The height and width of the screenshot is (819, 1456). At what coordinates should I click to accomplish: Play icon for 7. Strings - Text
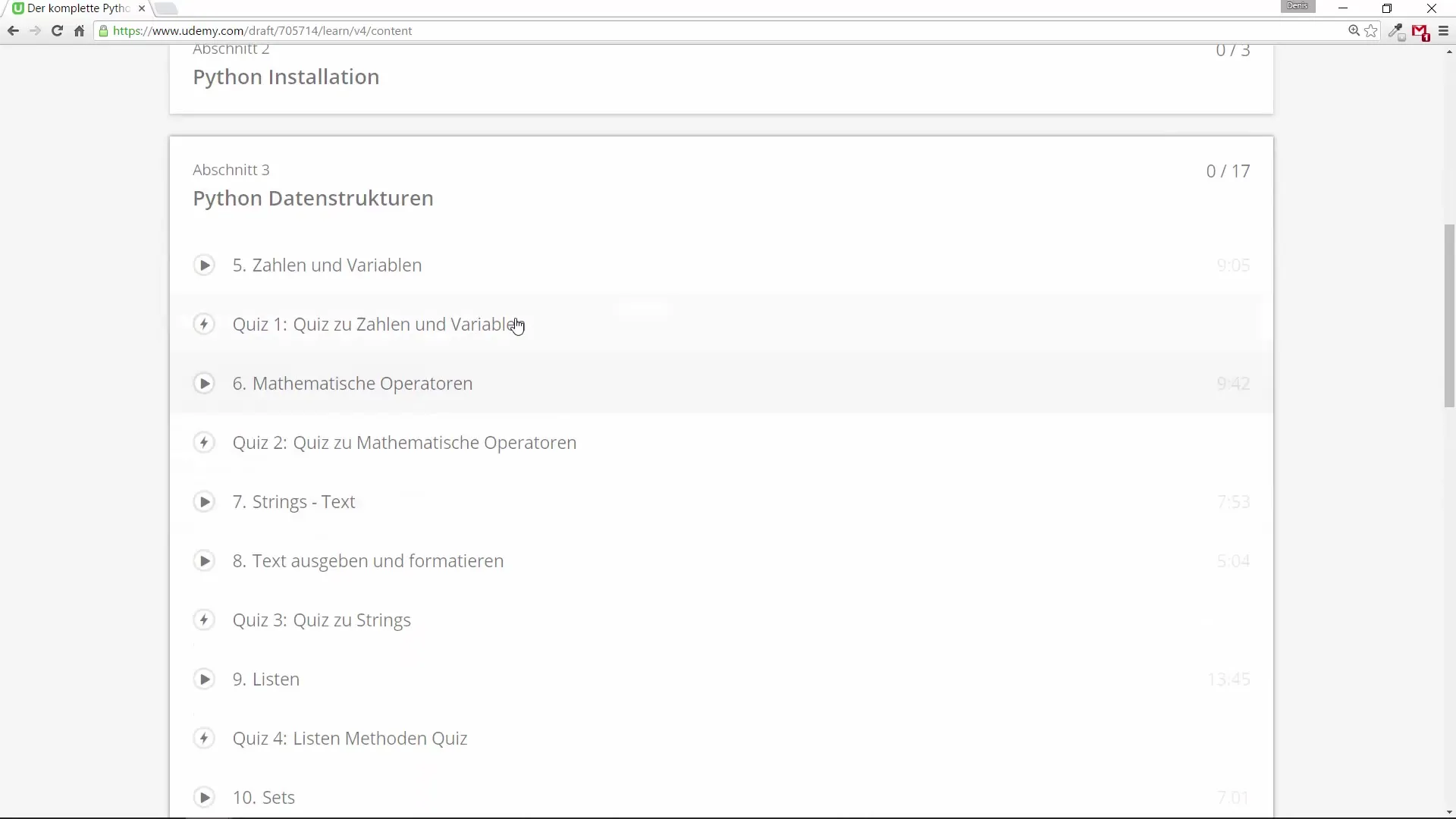(x=204, y=502)
